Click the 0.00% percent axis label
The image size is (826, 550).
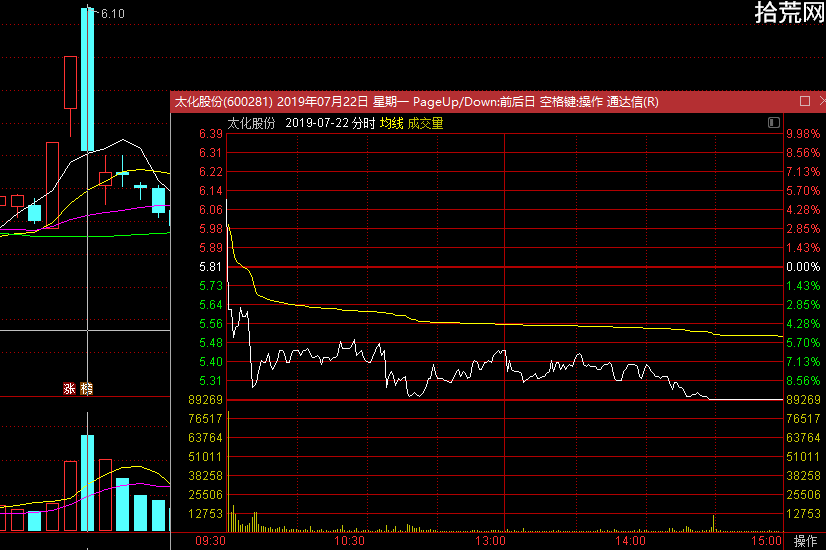(x=803, y=267)
